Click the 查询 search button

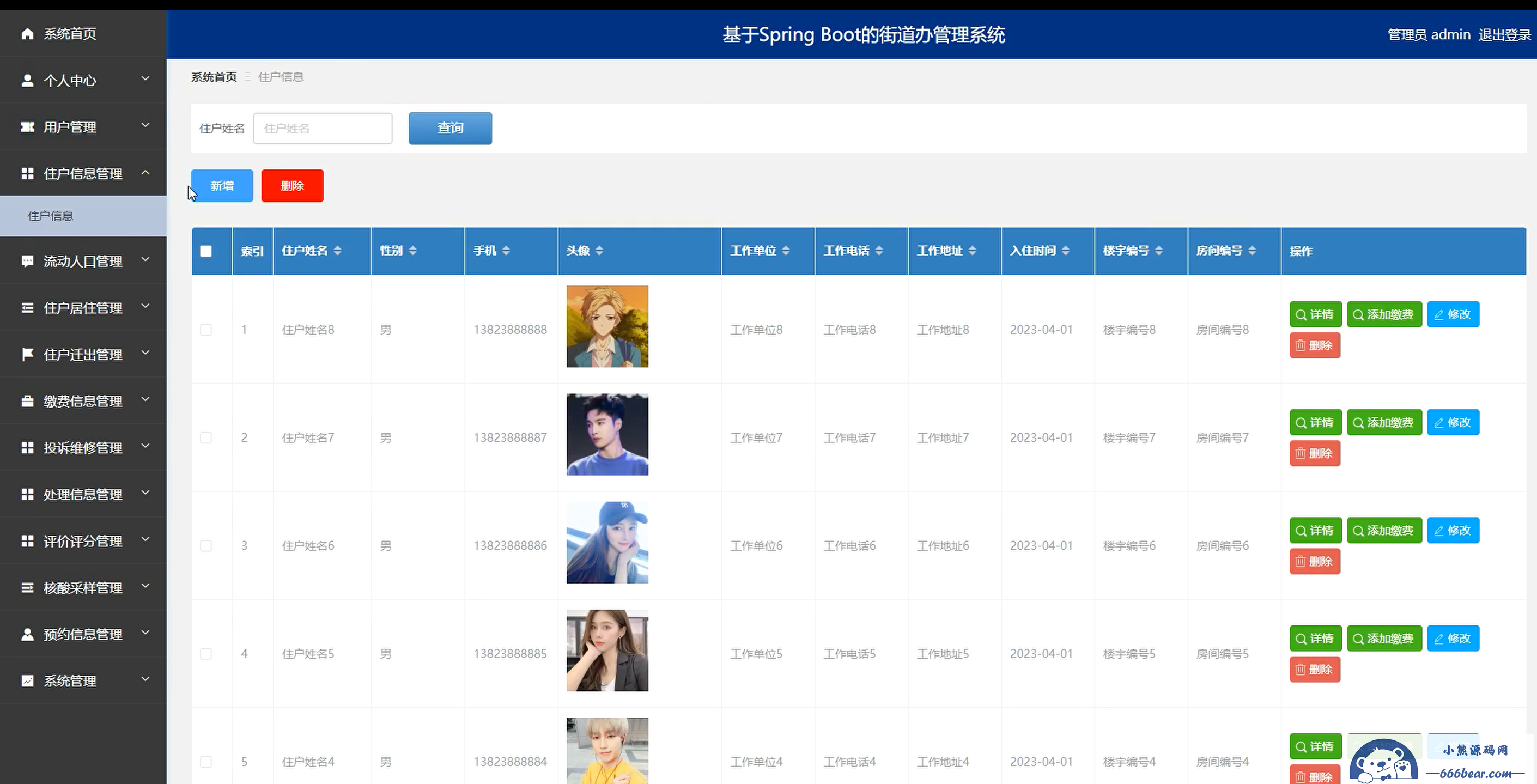[x=451, y=128]
